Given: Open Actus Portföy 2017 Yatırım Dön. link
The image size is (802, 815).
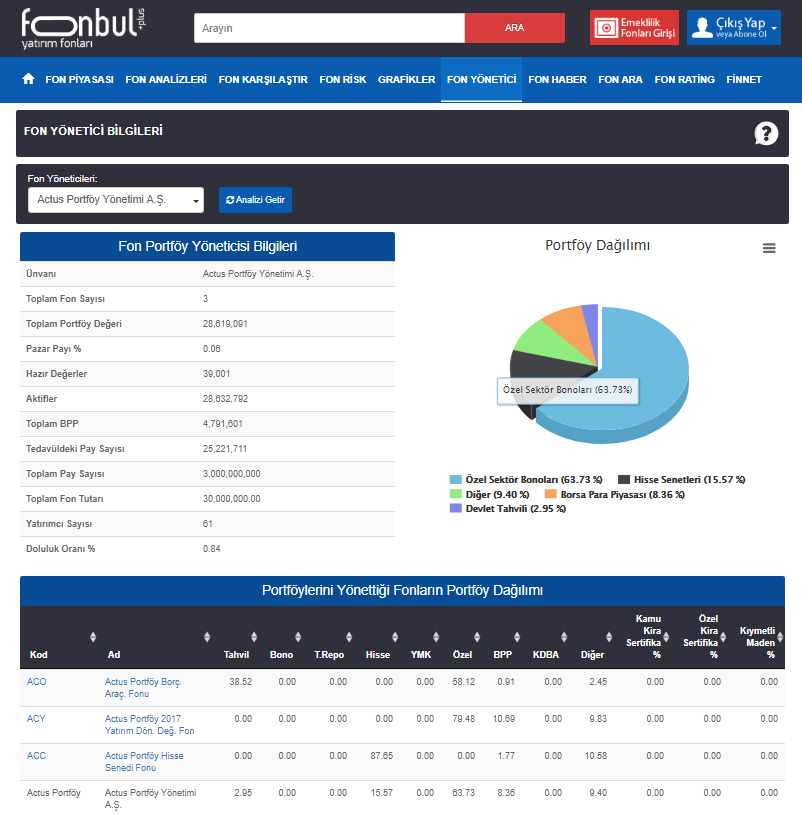Looking at the screenshot, I should coord(149,725).
